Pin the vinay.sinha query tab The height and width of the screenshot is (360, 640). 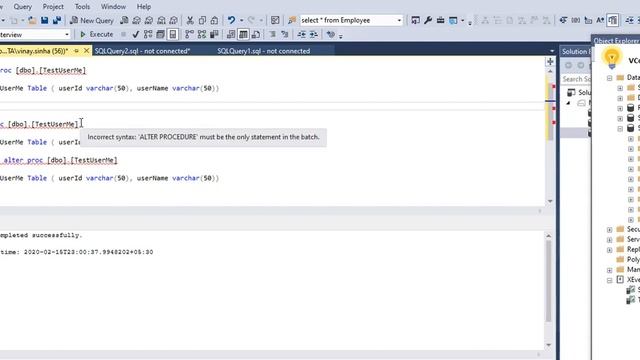(x=76, y=51)
